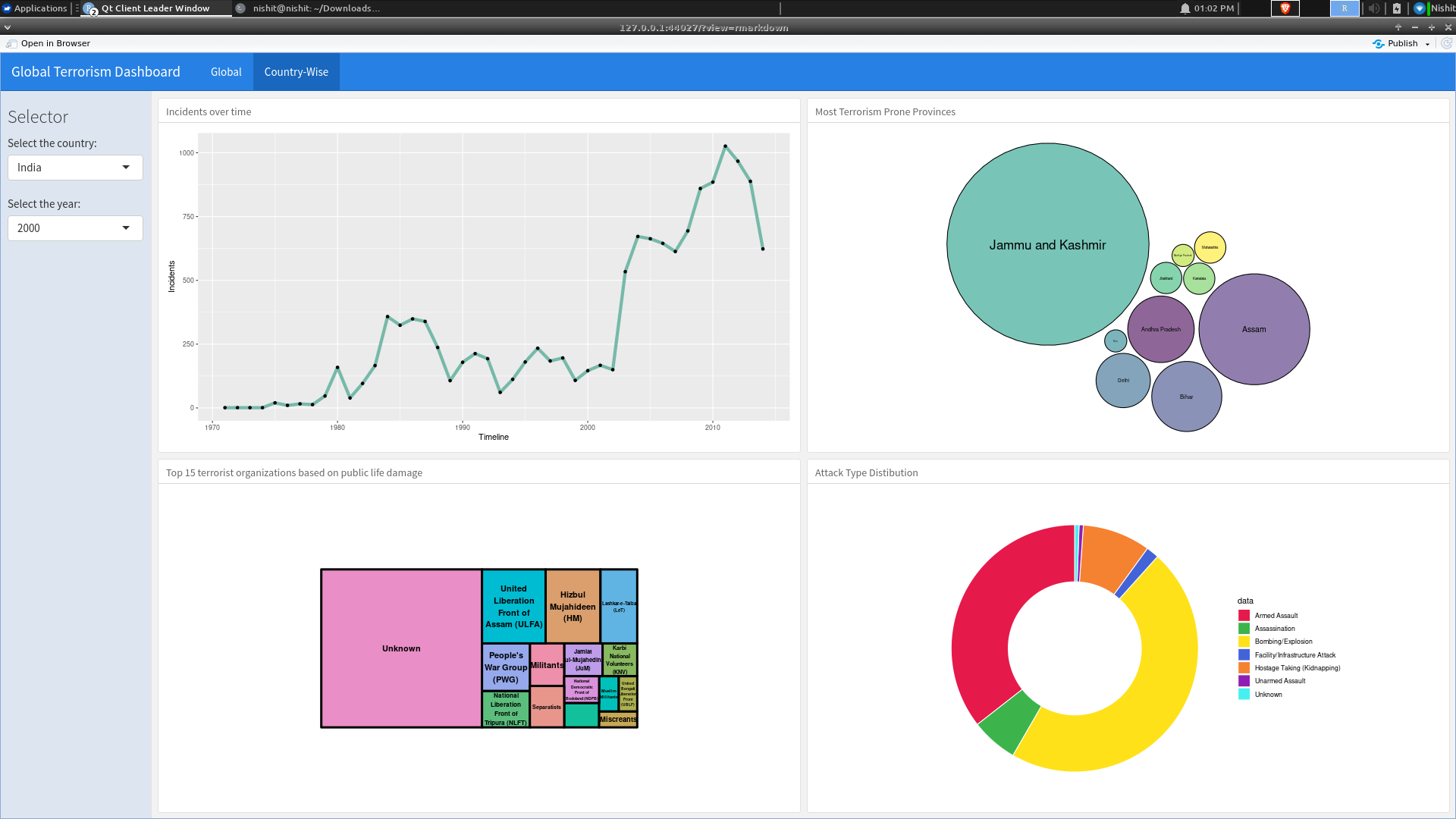Image resolution: width=1456 pixels, height=819 pixels.
Task: Open the country dropdown showing India
Action: tap(75, 168)
